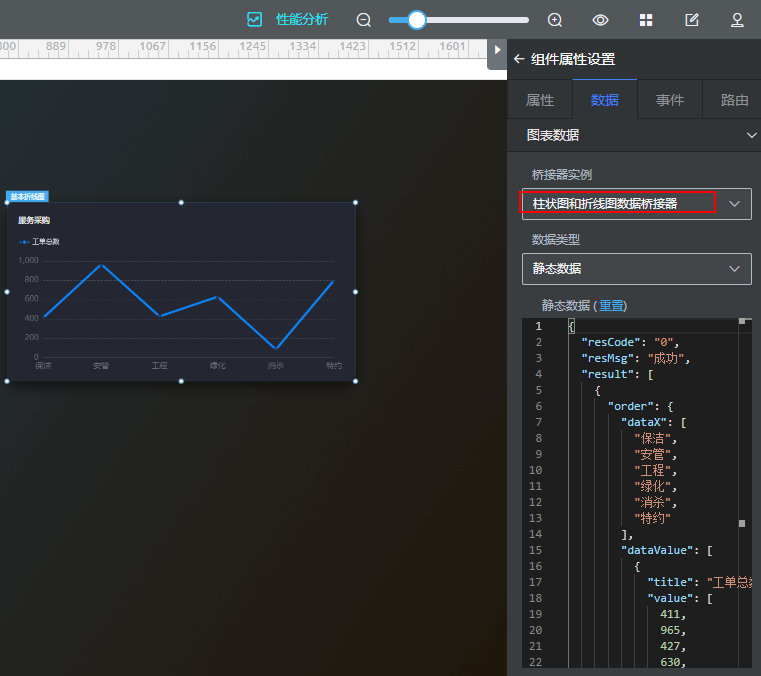Click the "result" line in editor
Screen dimensions: 761x676
point(617,374)
